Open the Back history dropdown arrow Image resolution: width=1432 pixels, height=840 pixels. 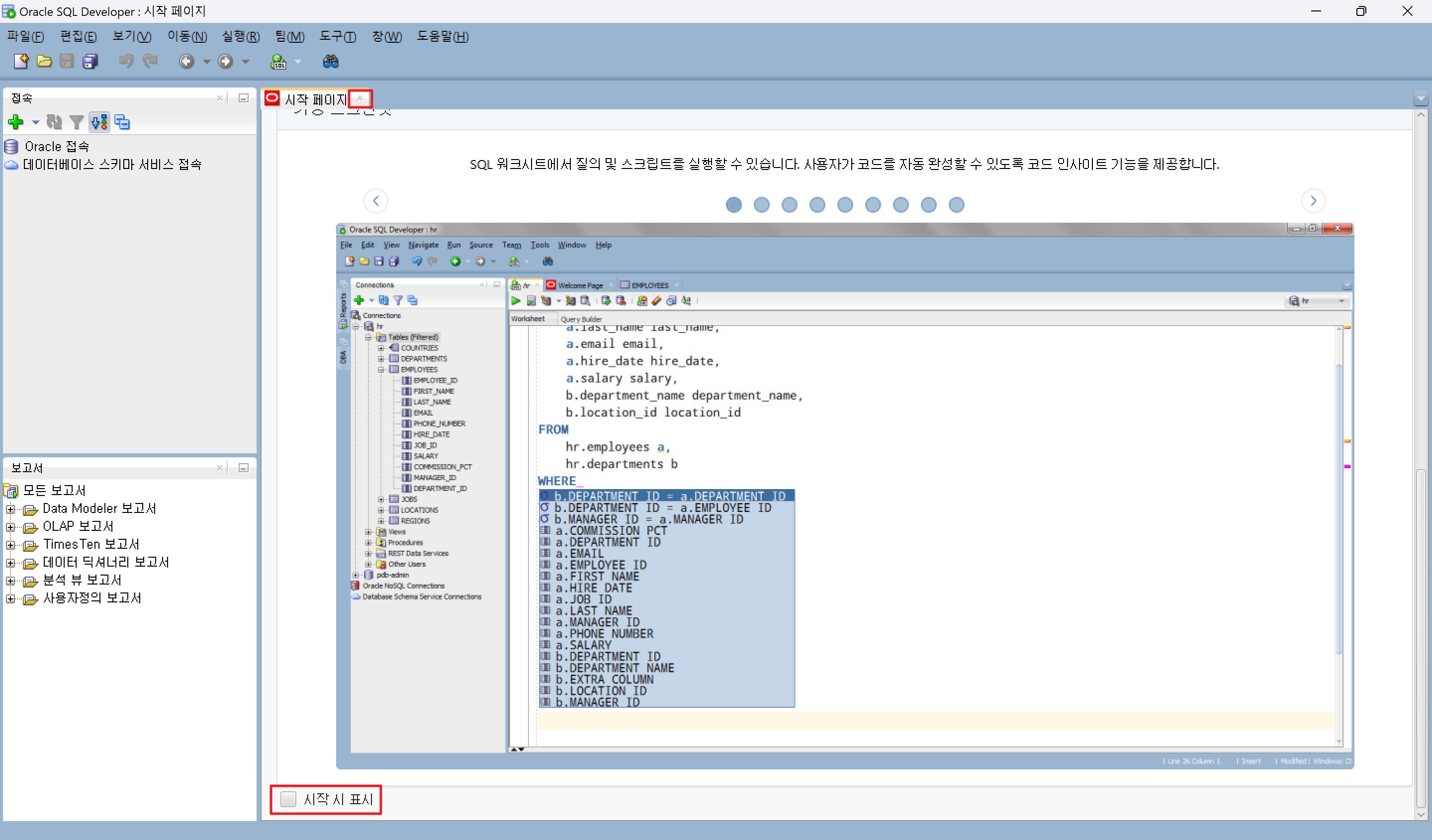pos(206,61)
